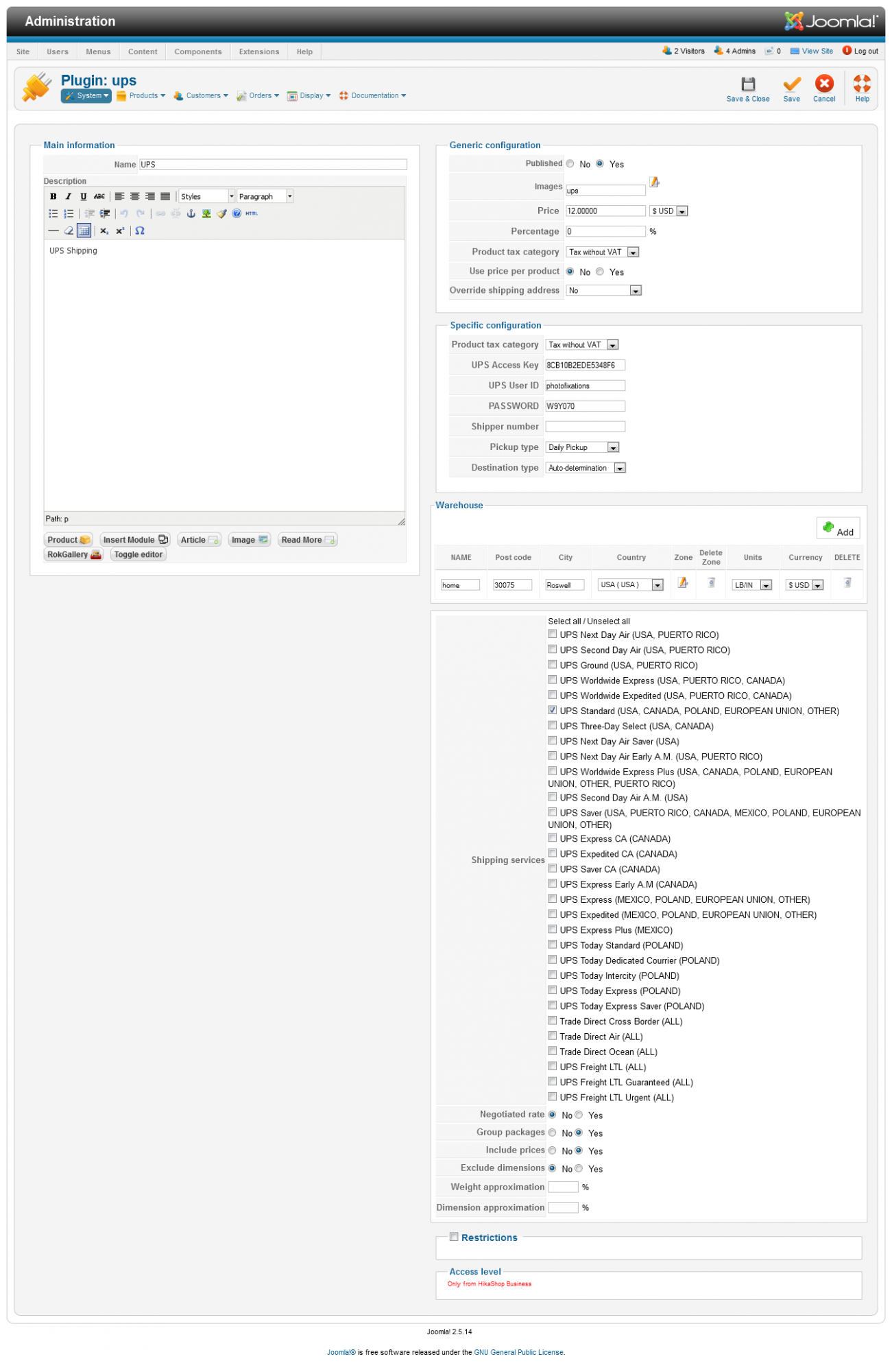The height and width of the screenshot is (1372, 892).
Task: Click the Insert Module button
Action: tap(135, 541)
